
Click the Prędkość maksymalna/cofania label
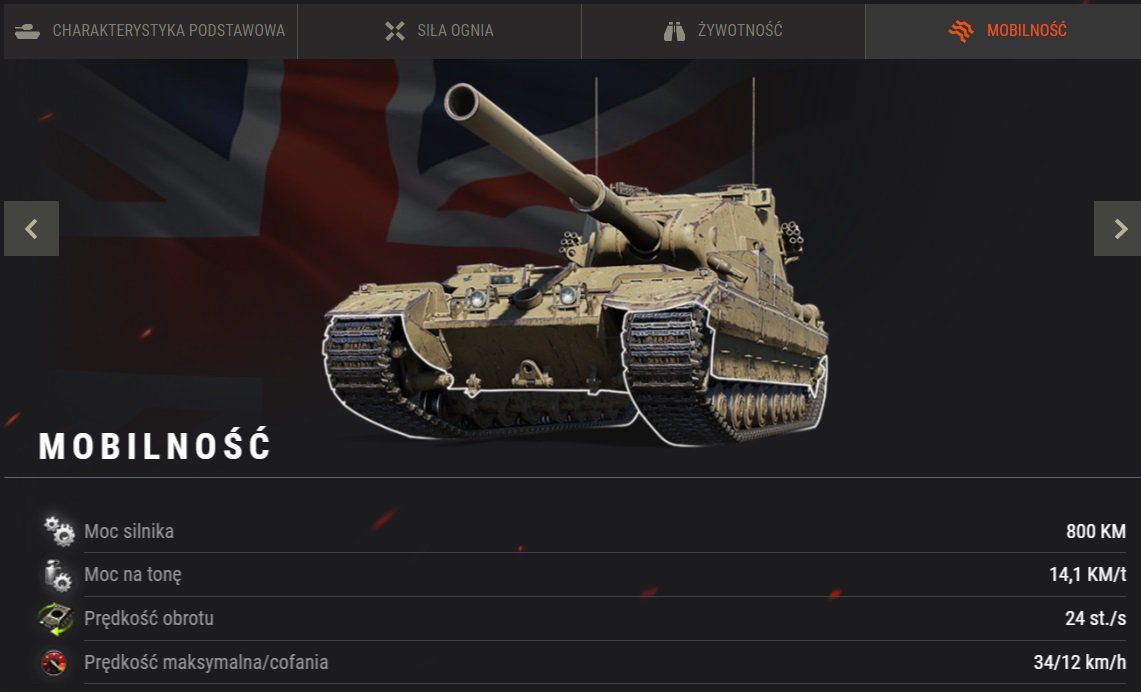click(x=206, y=662)
